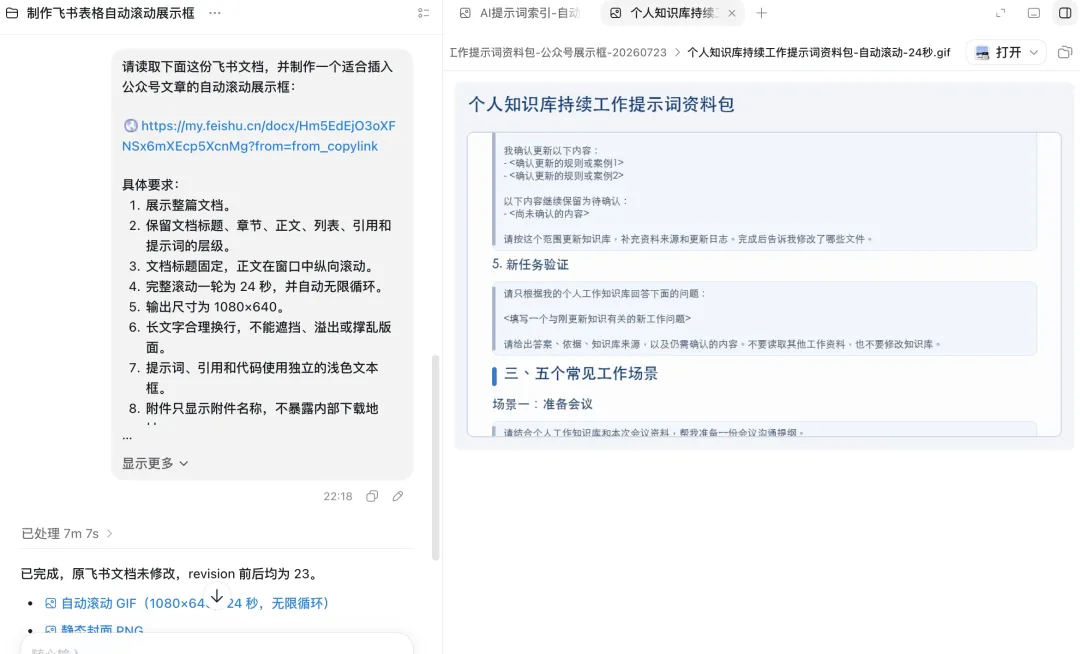This screenshot has width=1080, height=654.
Task: Open the Feishu document link in the message
Action: pos(258,136)
